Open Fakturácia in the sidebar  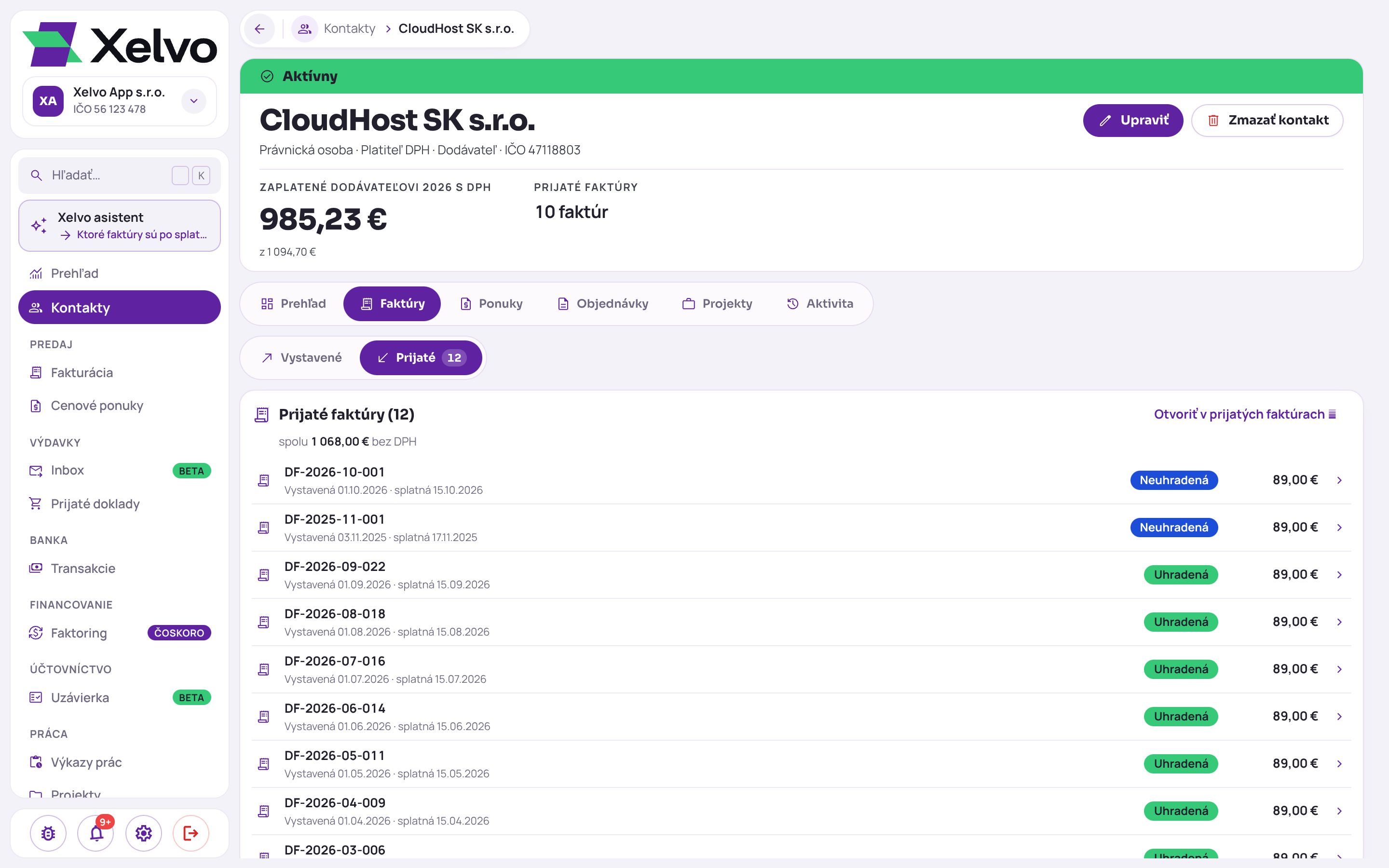tap(120, 373)
